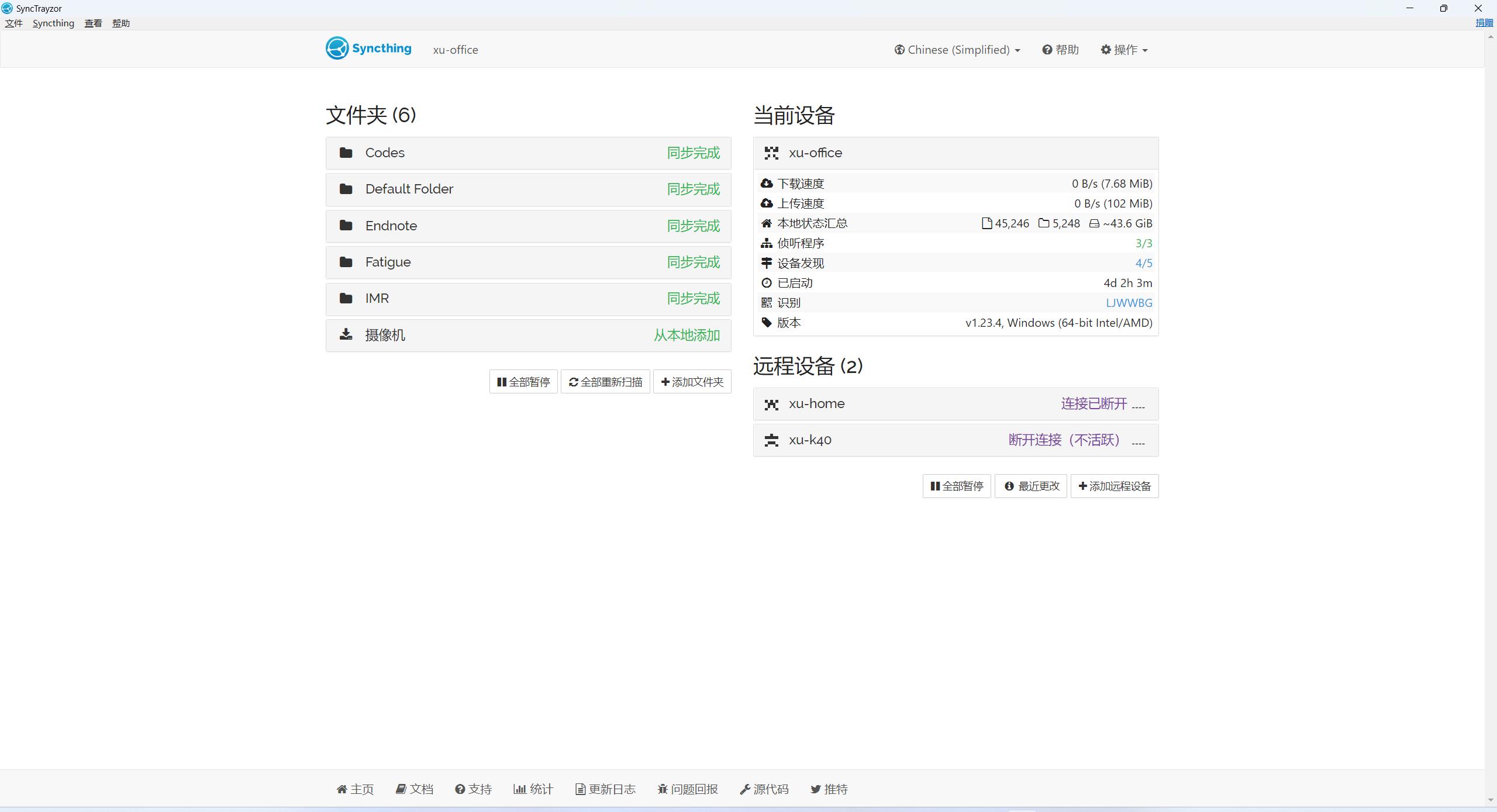Open 主页 home page footer link

point(355,789)
